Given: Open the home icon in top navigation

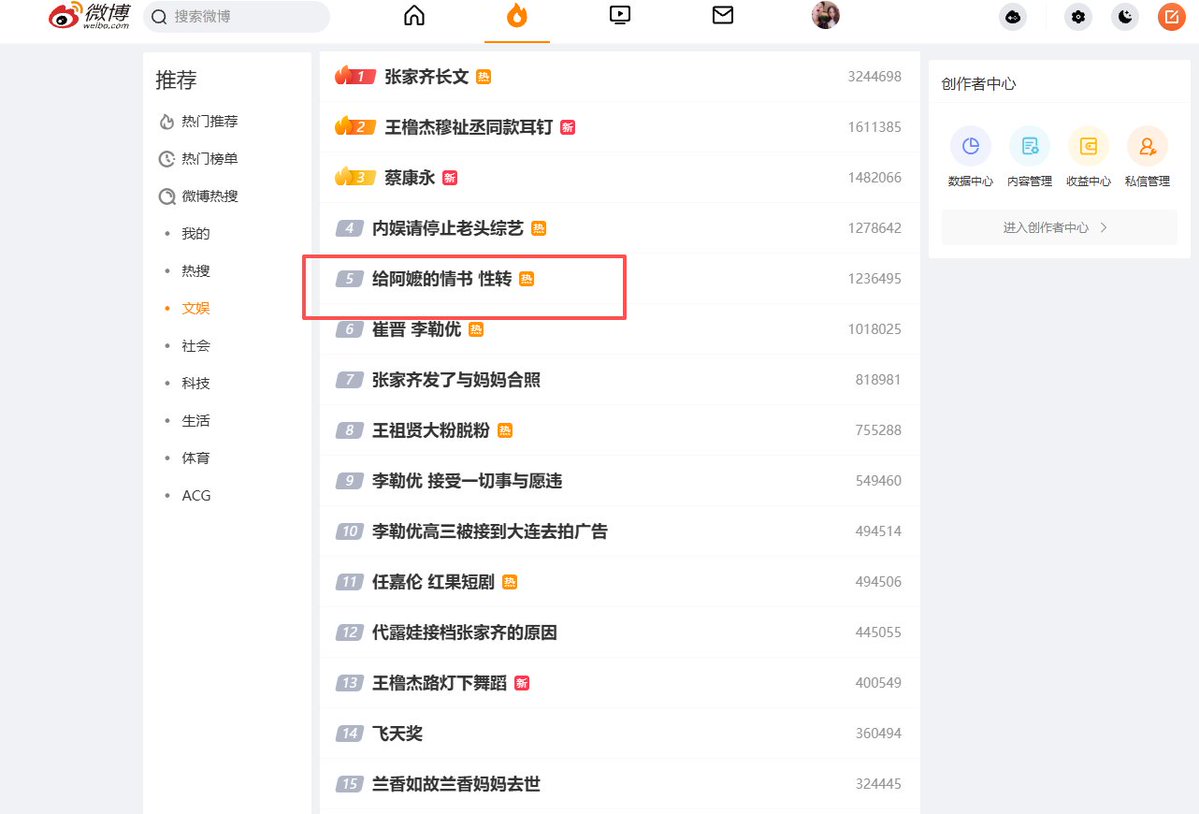Looking at the screenshot, I should 414,15.
